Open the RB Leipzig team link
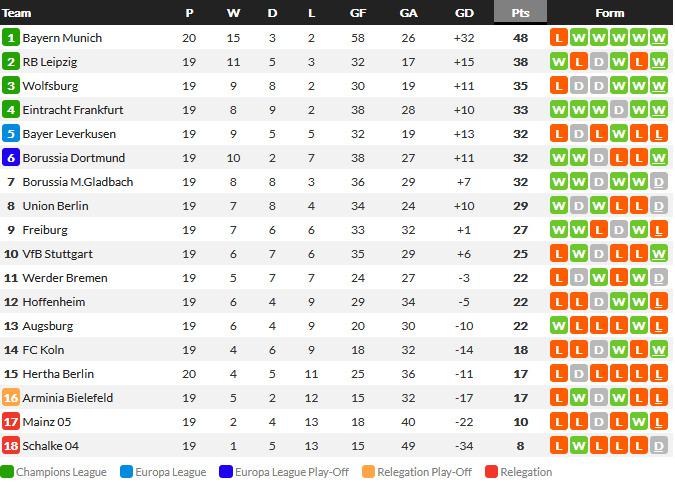Viewport: 675px width, 483px height. (x=50, y=62)
